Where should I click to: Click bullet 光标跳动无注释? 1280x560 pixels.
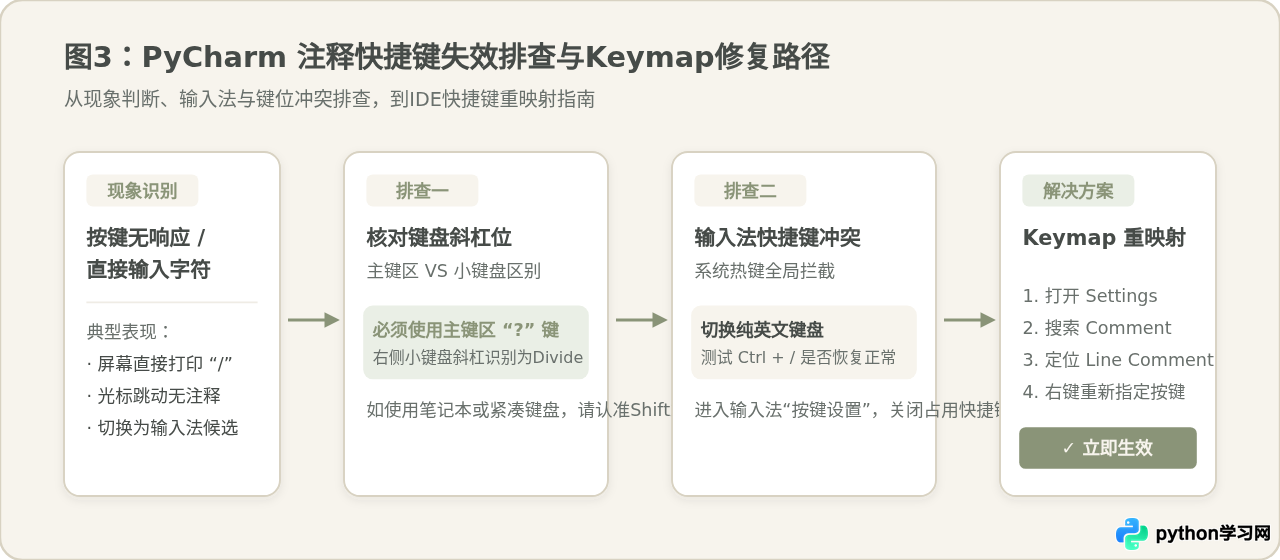point(154,396)
